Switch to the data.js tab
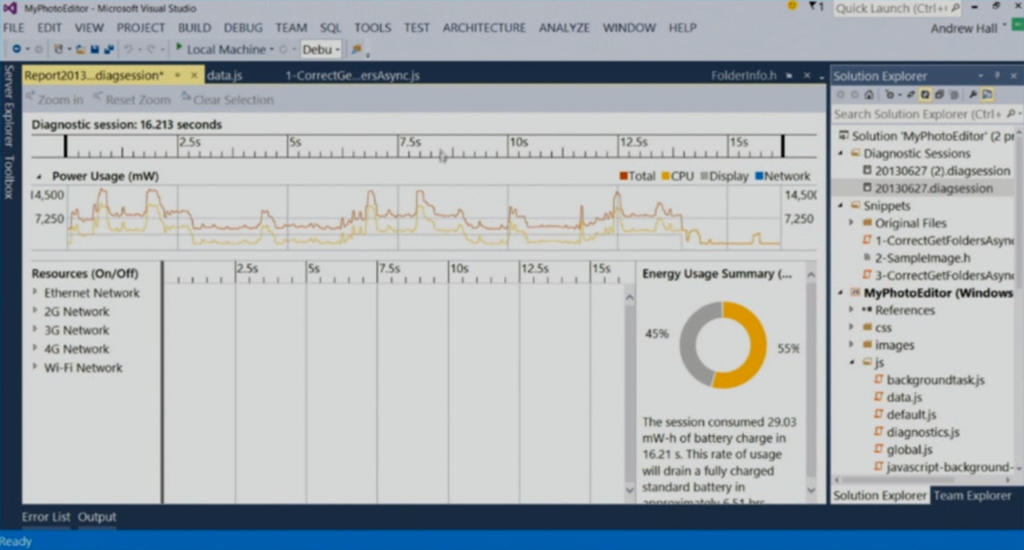1024x550 pixels. point(224,75)
